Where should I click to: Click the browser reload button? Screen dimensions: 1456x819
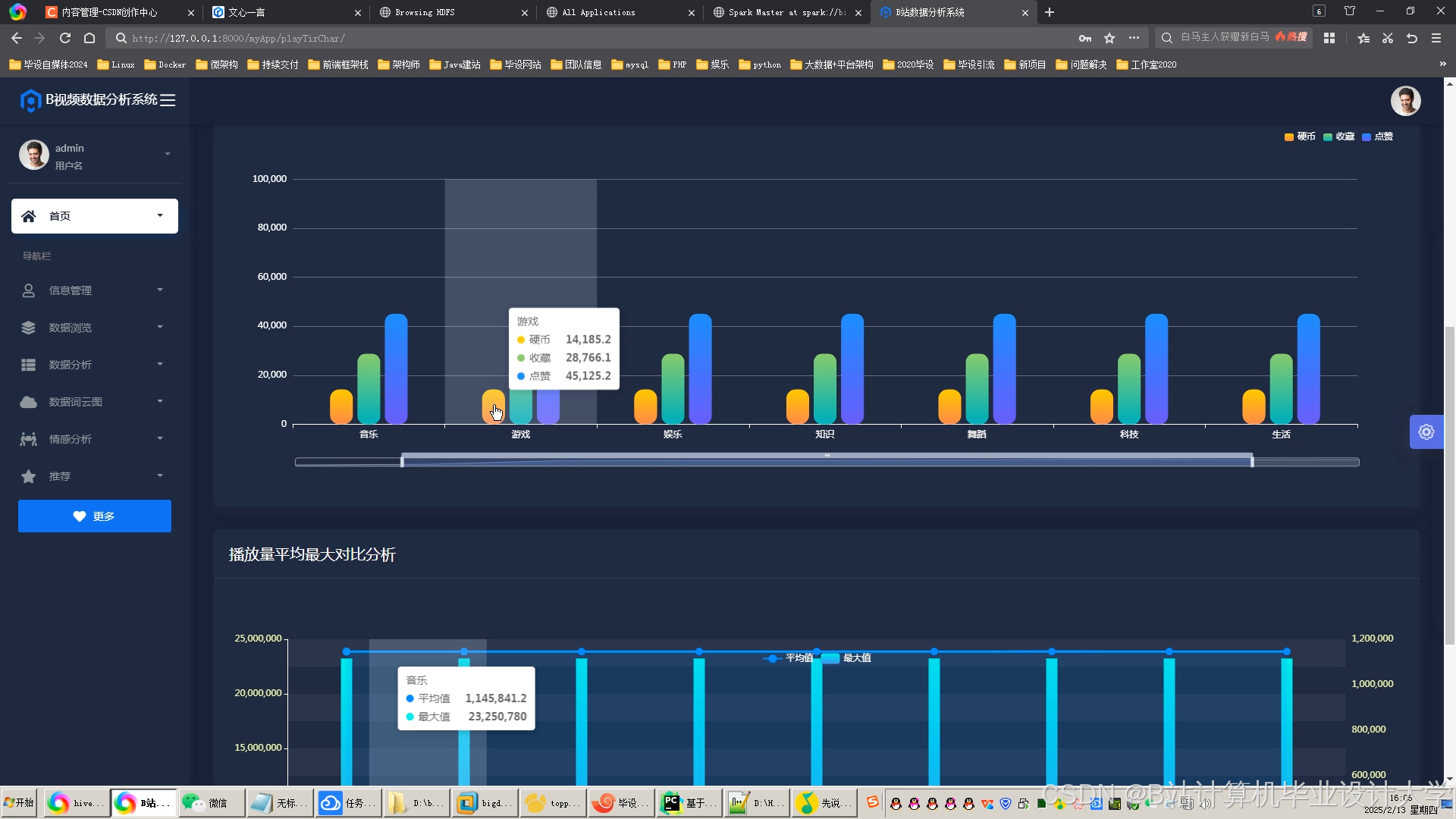click(65, 38)
